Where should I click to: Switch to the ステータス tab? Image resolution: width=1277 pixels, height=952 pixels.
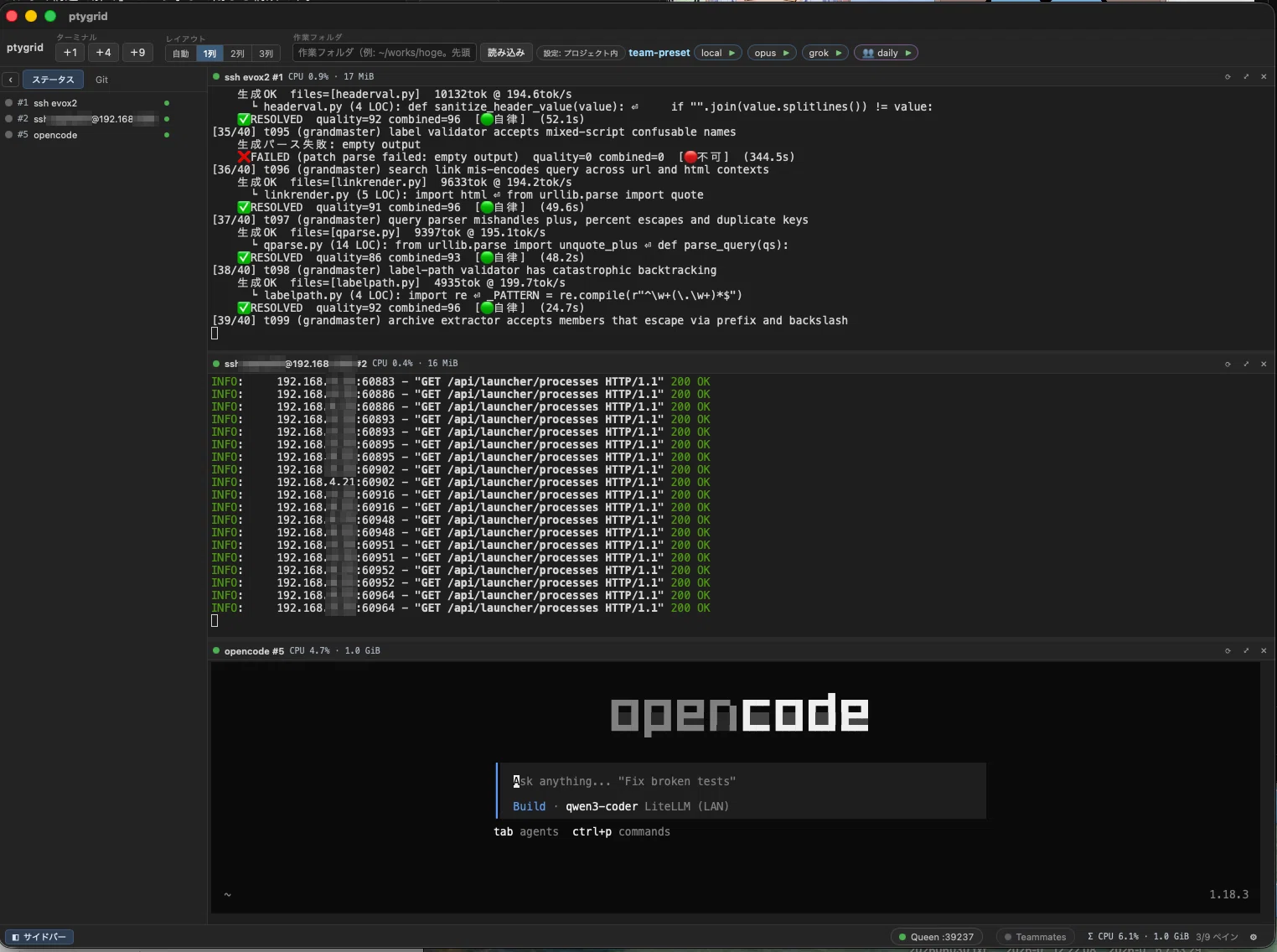pyautogui.click(x=53, y=80)
